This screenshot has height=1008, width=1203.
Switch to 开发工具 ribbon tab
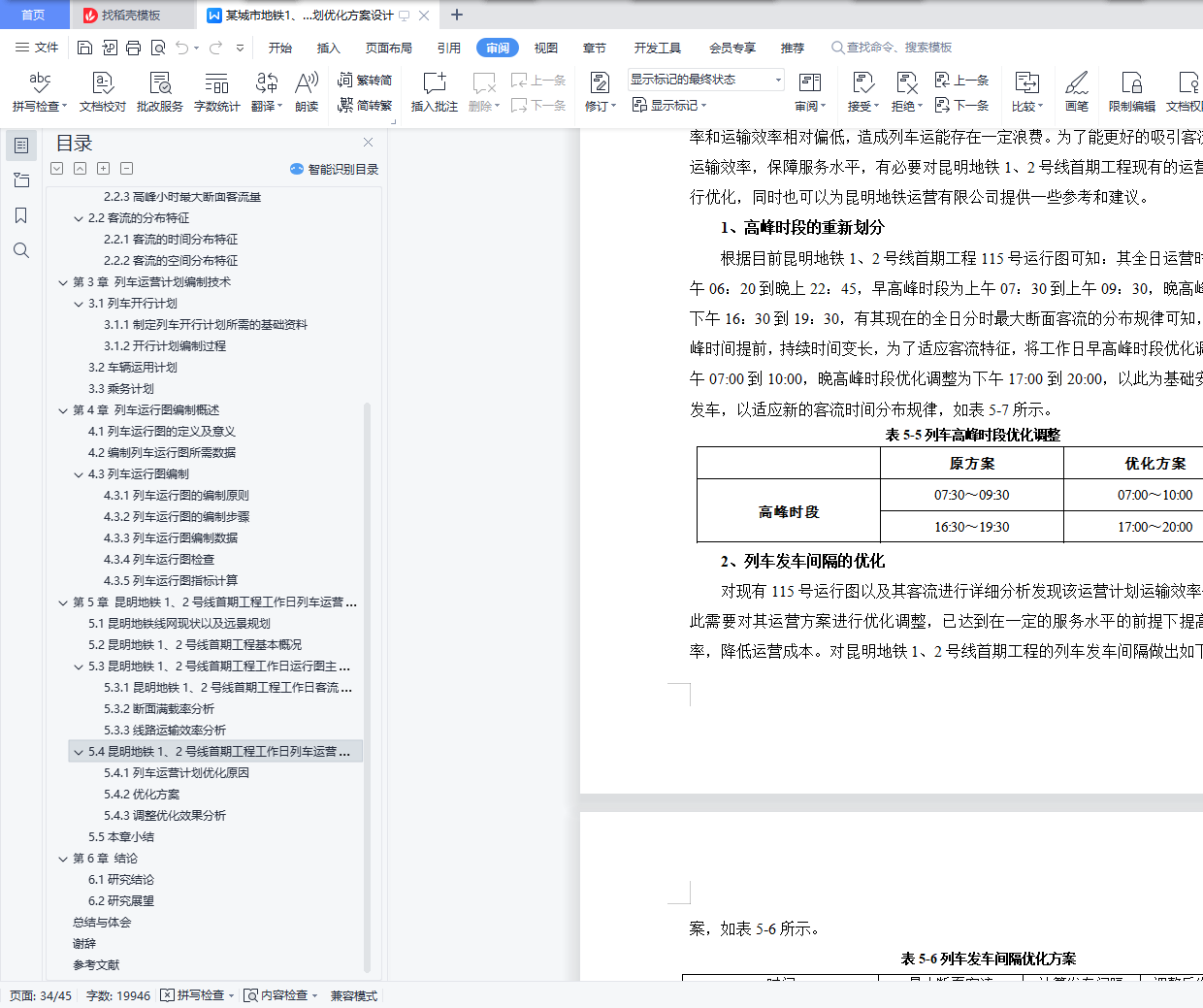[658, 48]
